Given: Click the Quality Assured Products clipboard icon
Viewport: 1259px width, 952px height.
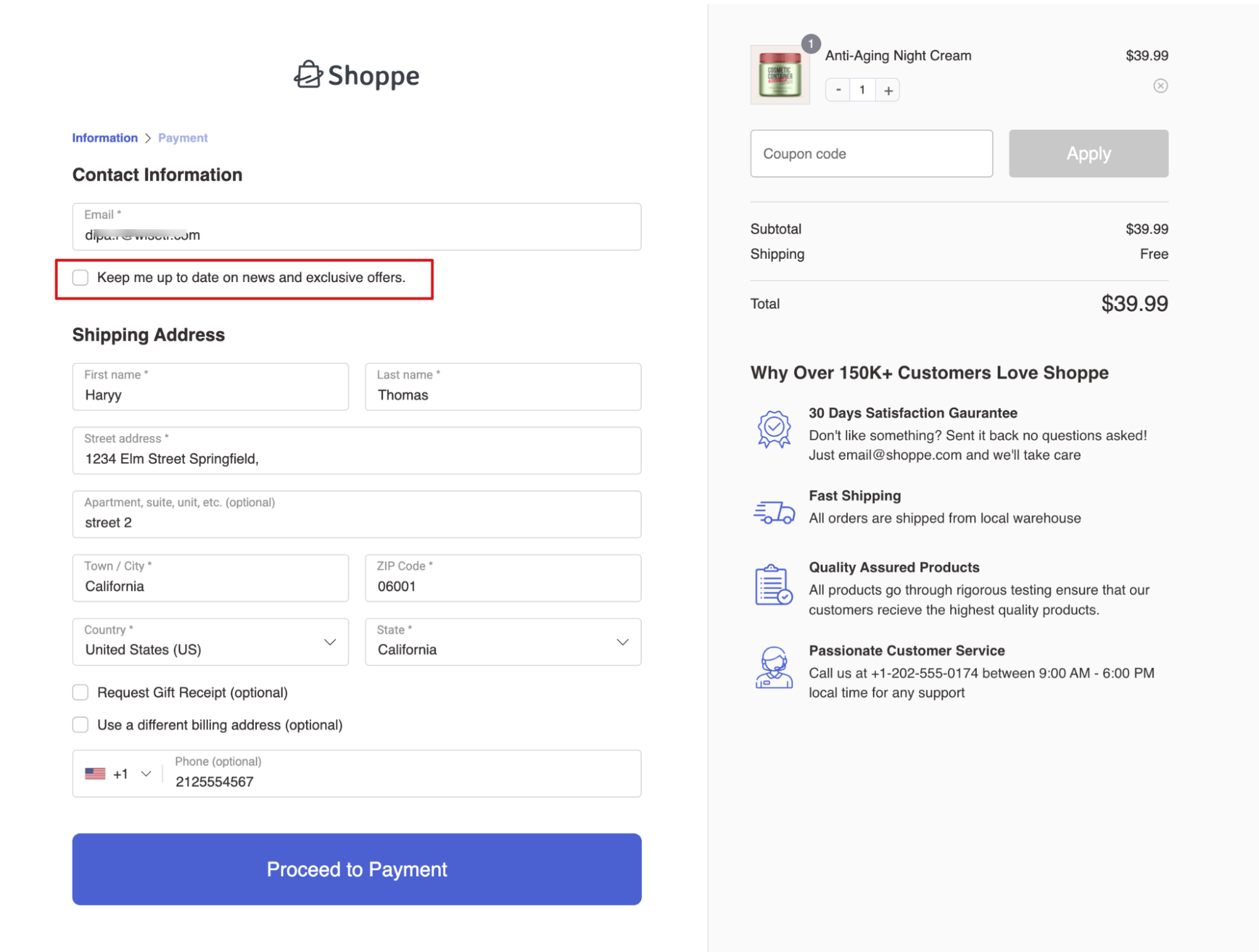Looking at the screenshot, I should coord(773,588).
